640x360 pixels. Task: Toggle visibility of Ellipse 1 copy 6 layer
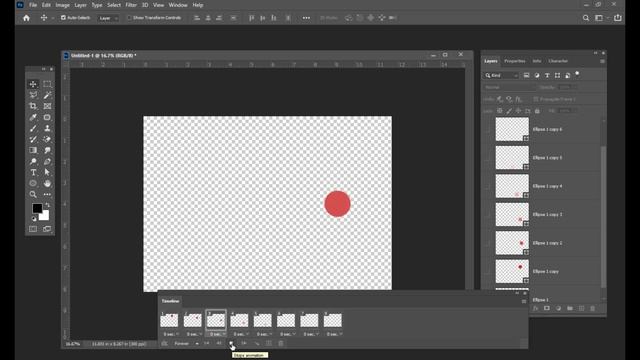tap(487, 129)
